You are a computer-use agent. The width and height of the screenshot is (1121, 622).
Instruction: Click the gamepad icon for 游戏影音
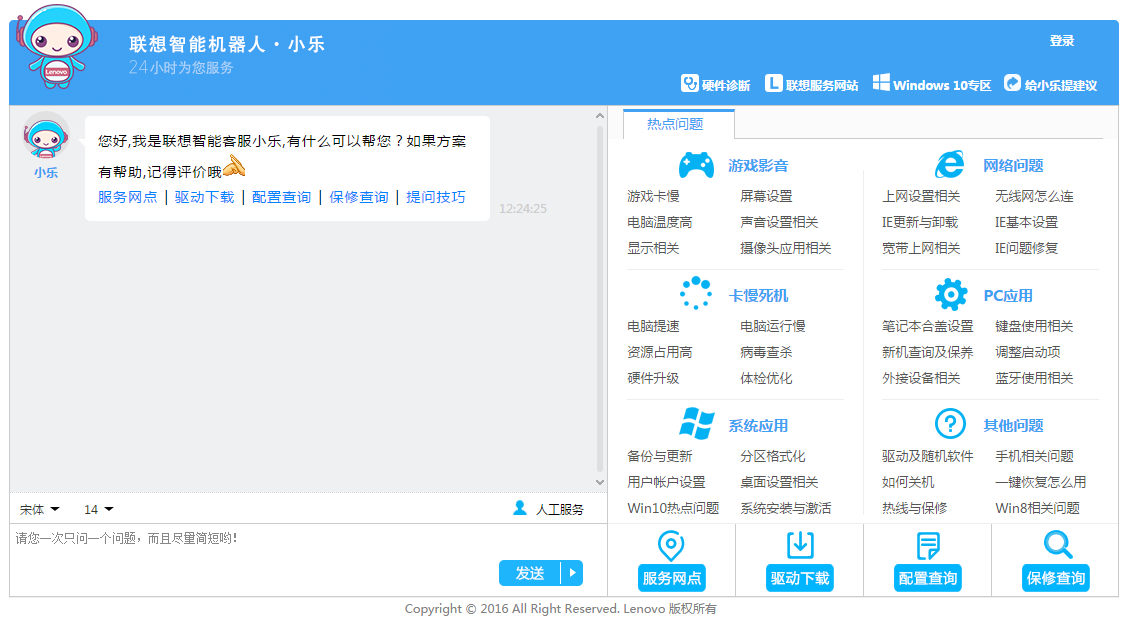click(696, 165)
